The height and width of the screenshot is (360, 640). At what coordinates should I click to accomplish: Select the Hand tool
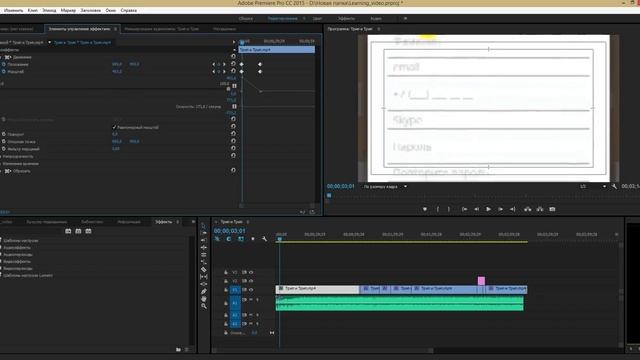[x=203, y=299]
